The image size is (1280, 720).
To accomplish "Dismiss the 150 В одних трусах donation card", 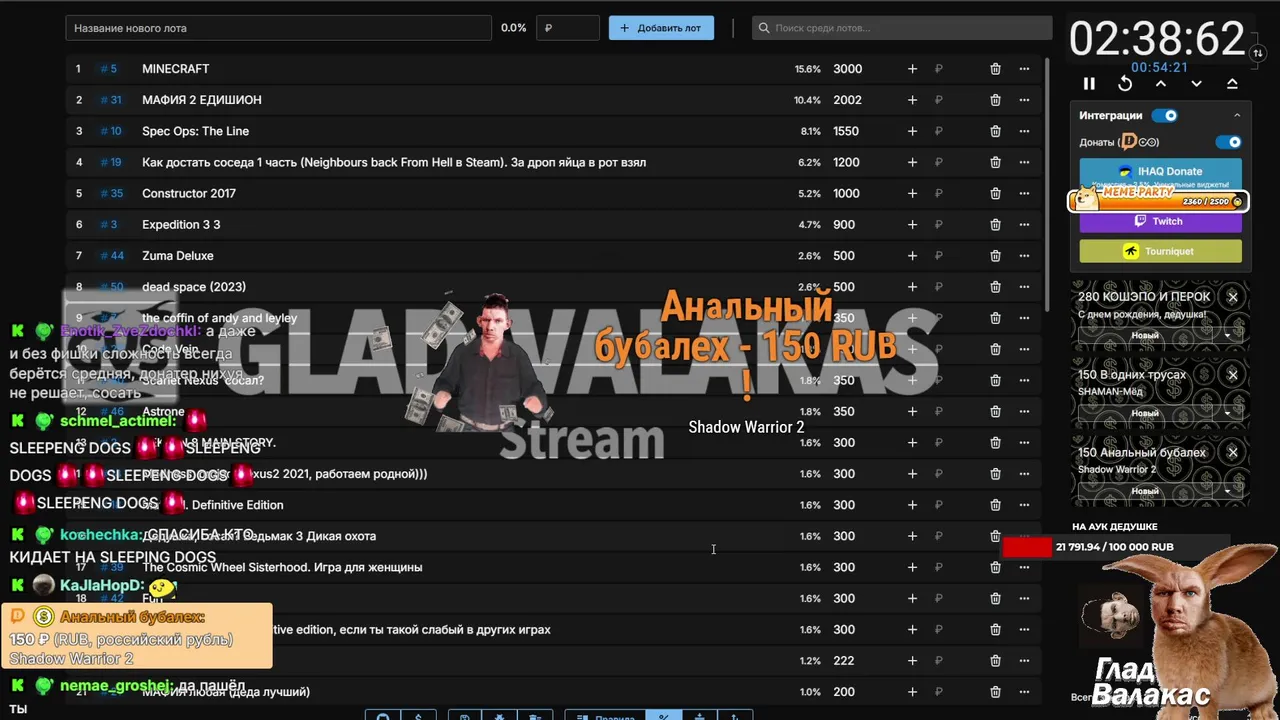I will (x=1233, y=375).
